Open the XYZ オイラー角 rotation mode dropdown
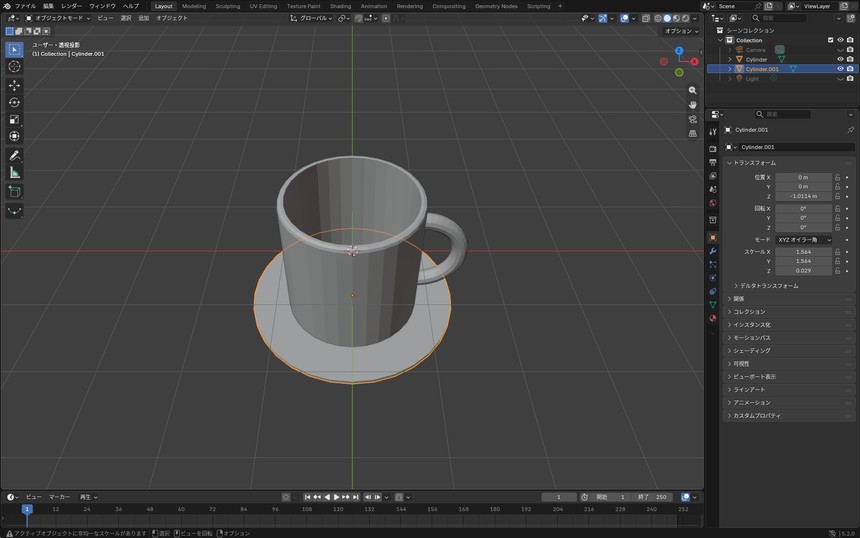The image size is (860, 538). (x=804, y=240)
